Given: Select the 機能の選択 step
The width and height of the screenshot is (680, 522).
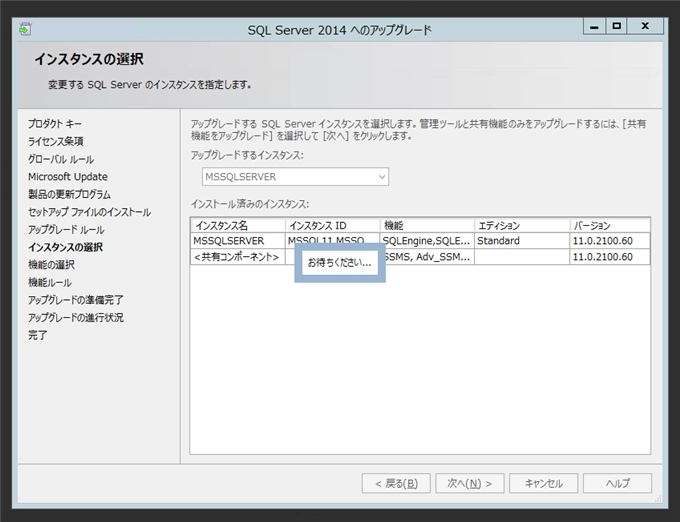Looking at the screenshot, I should tap(51, 265).
